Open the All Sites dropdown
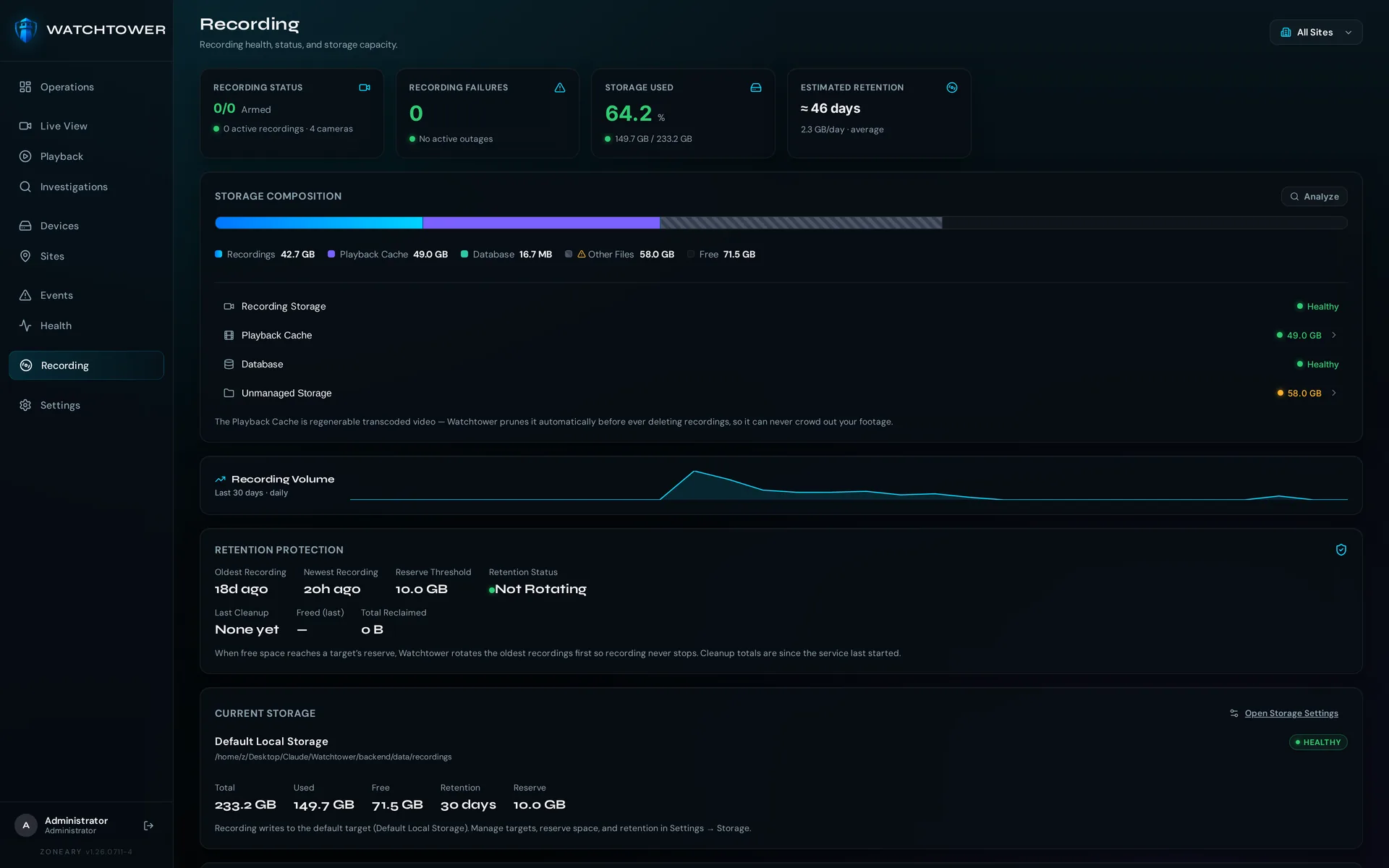 point(1316,32)
